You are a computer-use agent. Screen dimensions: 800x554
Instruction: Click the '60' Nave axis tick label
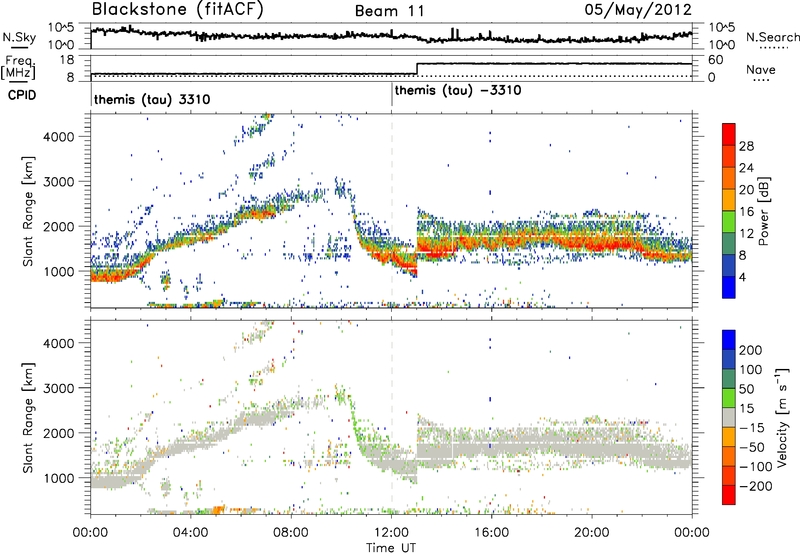pyautogui.click(x=716, y=60)
